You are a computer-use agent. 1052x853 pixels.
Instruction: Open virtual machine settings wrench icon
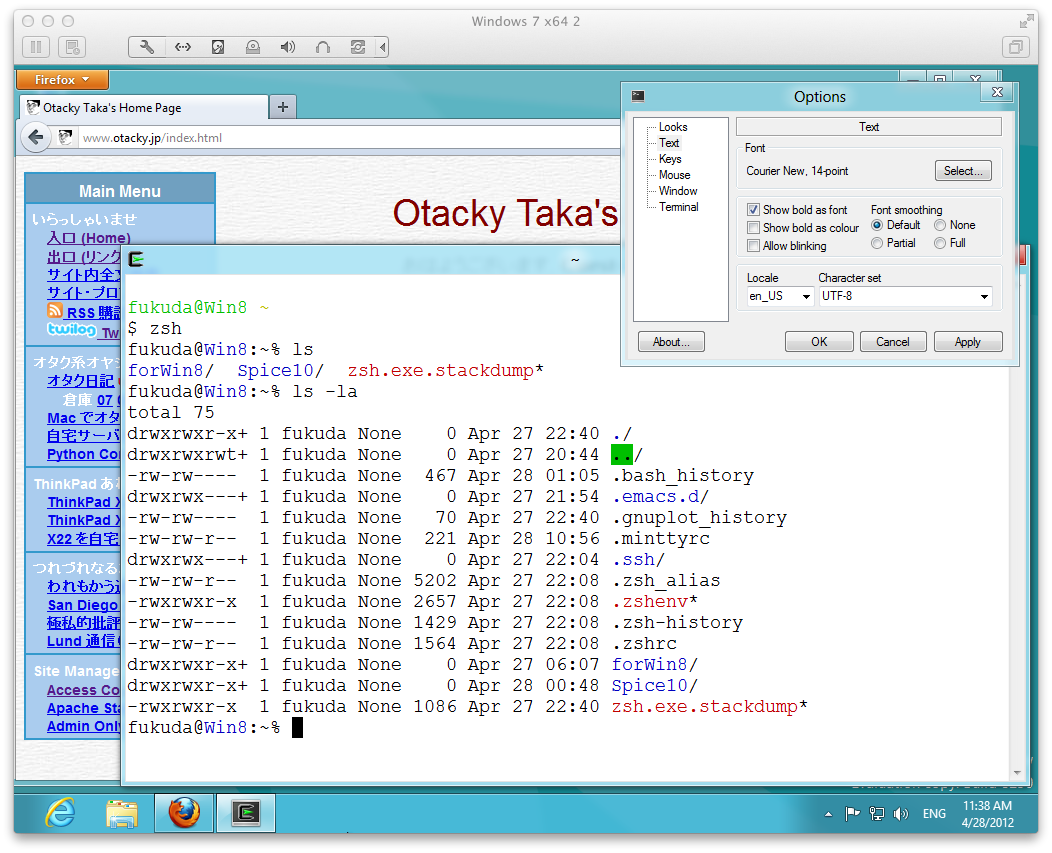point(147,47)
